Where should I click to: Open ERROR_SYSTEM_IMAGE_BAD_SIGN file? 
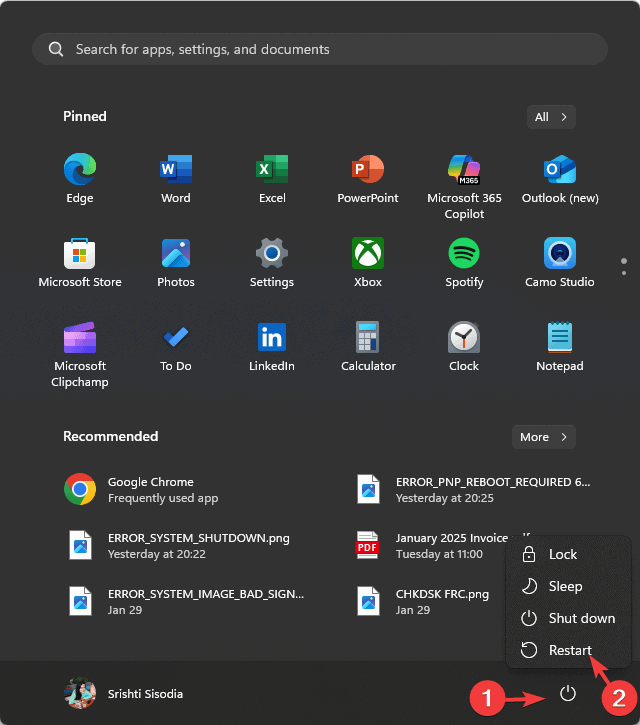point(185,602)
